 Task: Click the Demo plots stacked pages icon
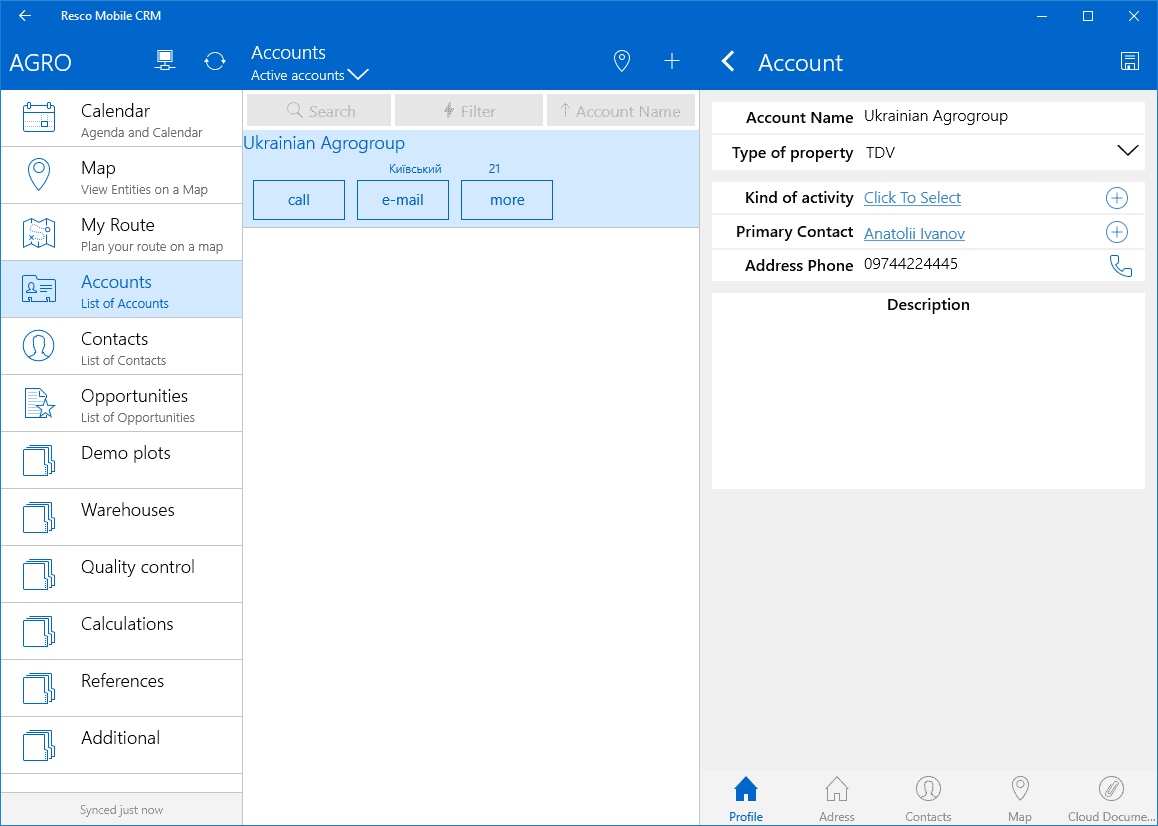pyautogui.click(x=39, y=460)
